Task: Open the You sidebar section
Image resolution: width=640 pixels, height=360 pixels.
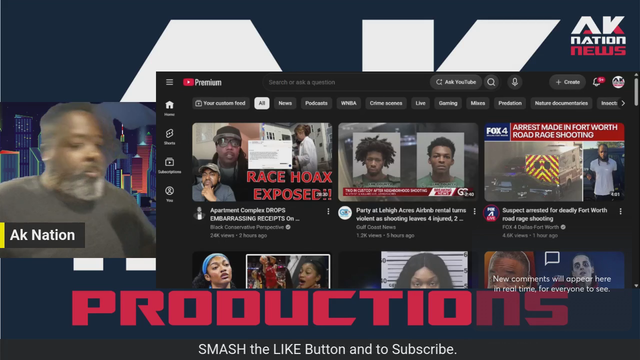Action: click(169, 194)
